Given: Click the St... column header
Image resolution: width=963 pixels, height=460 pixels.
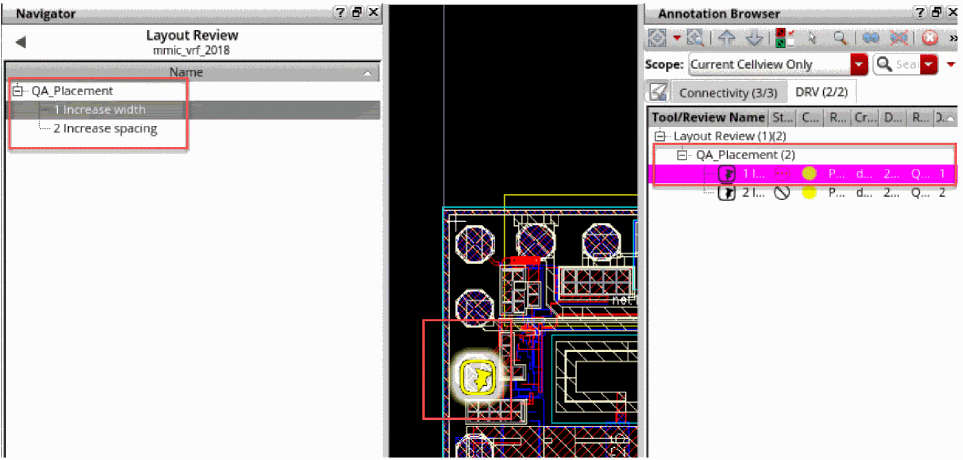Looking at the screenshot, I should (x=782, y=117).
